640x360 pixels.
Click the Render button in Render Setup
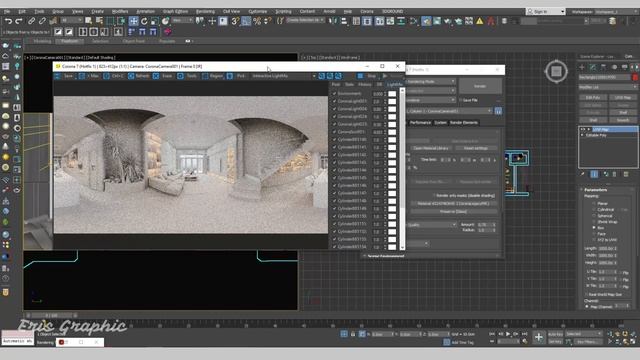(480, 86)
